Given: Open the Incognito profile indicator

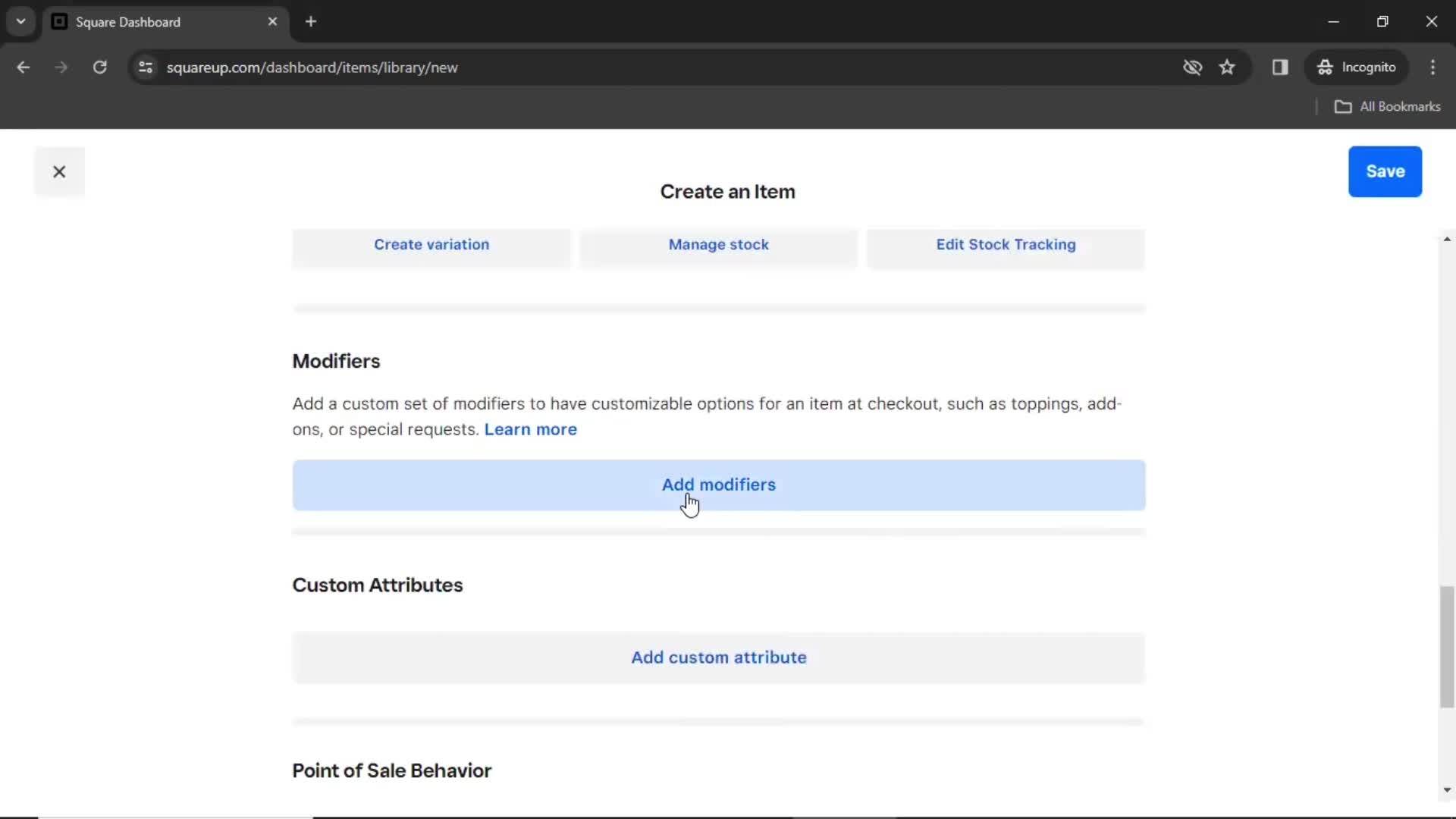Looking at the screenshot, I should 1357,67.
